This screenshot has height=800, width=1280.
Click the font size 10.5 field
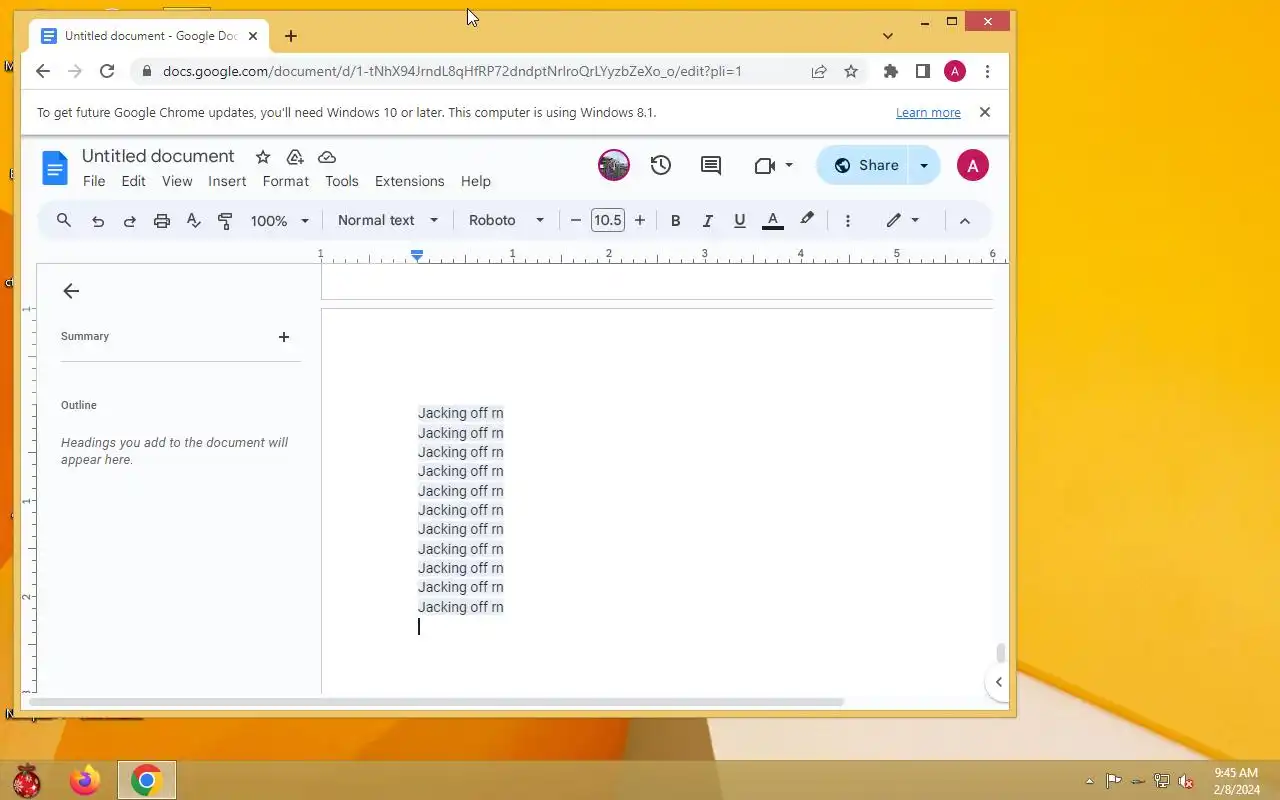607,220
